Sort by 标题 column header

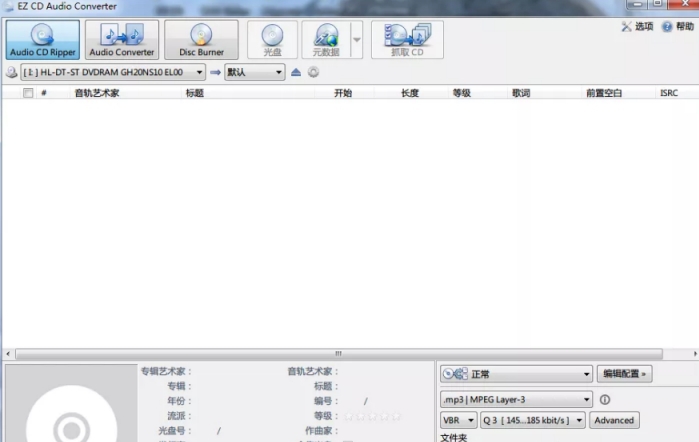coord(195,93)
